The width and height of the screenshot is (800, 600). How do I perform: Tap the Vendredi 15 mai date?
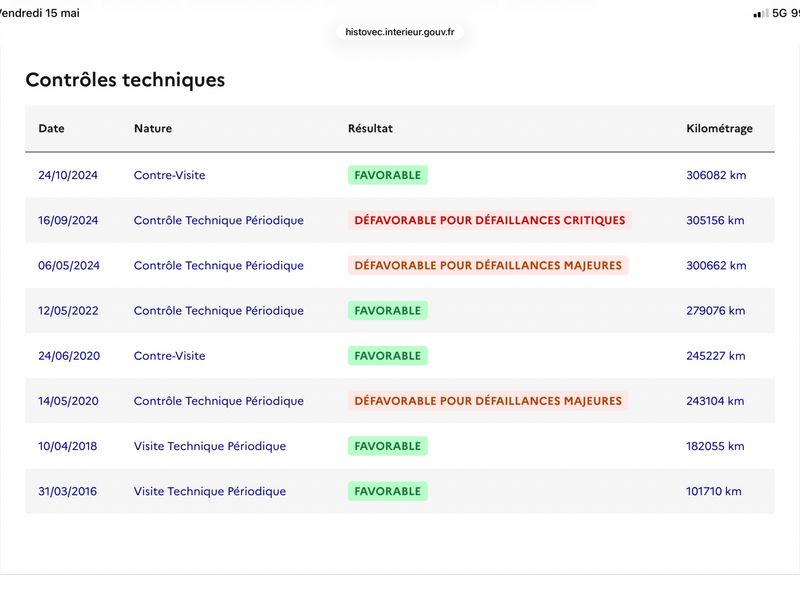click(x=40, y=13)
